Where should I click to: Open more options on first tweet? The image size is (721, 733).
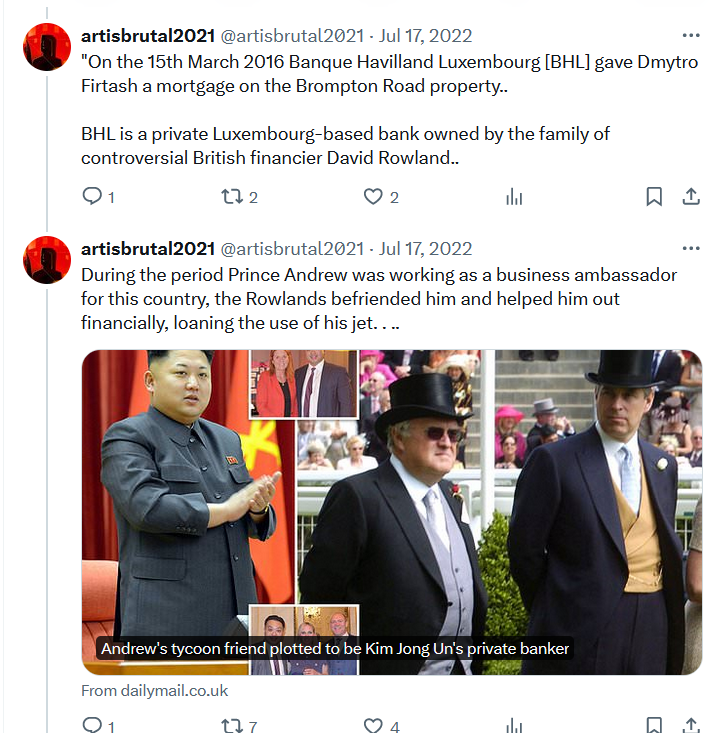coord(691,36)
